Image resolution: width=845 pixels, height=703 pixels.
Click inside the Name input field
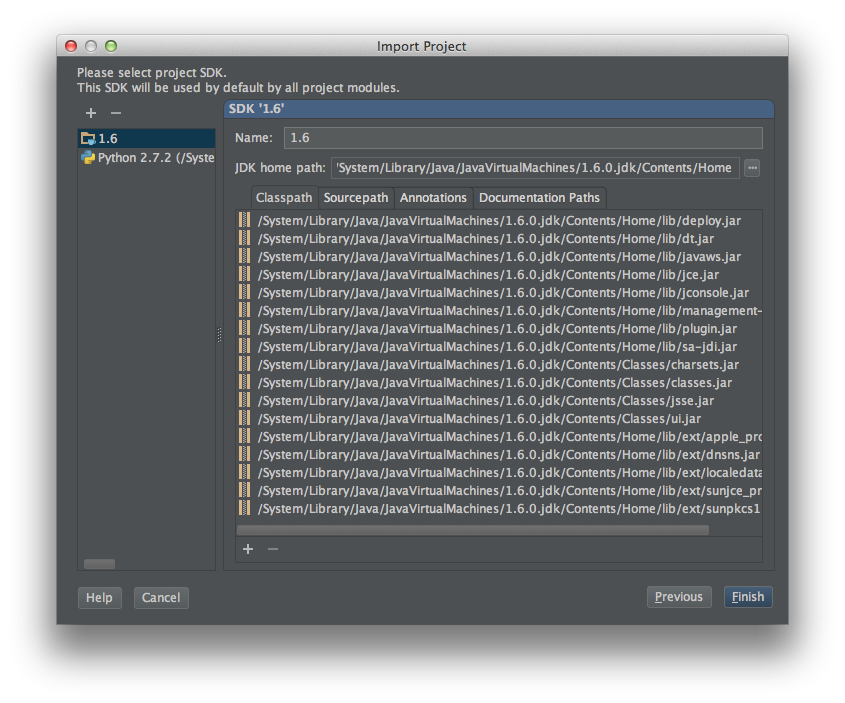coord(500,137)
